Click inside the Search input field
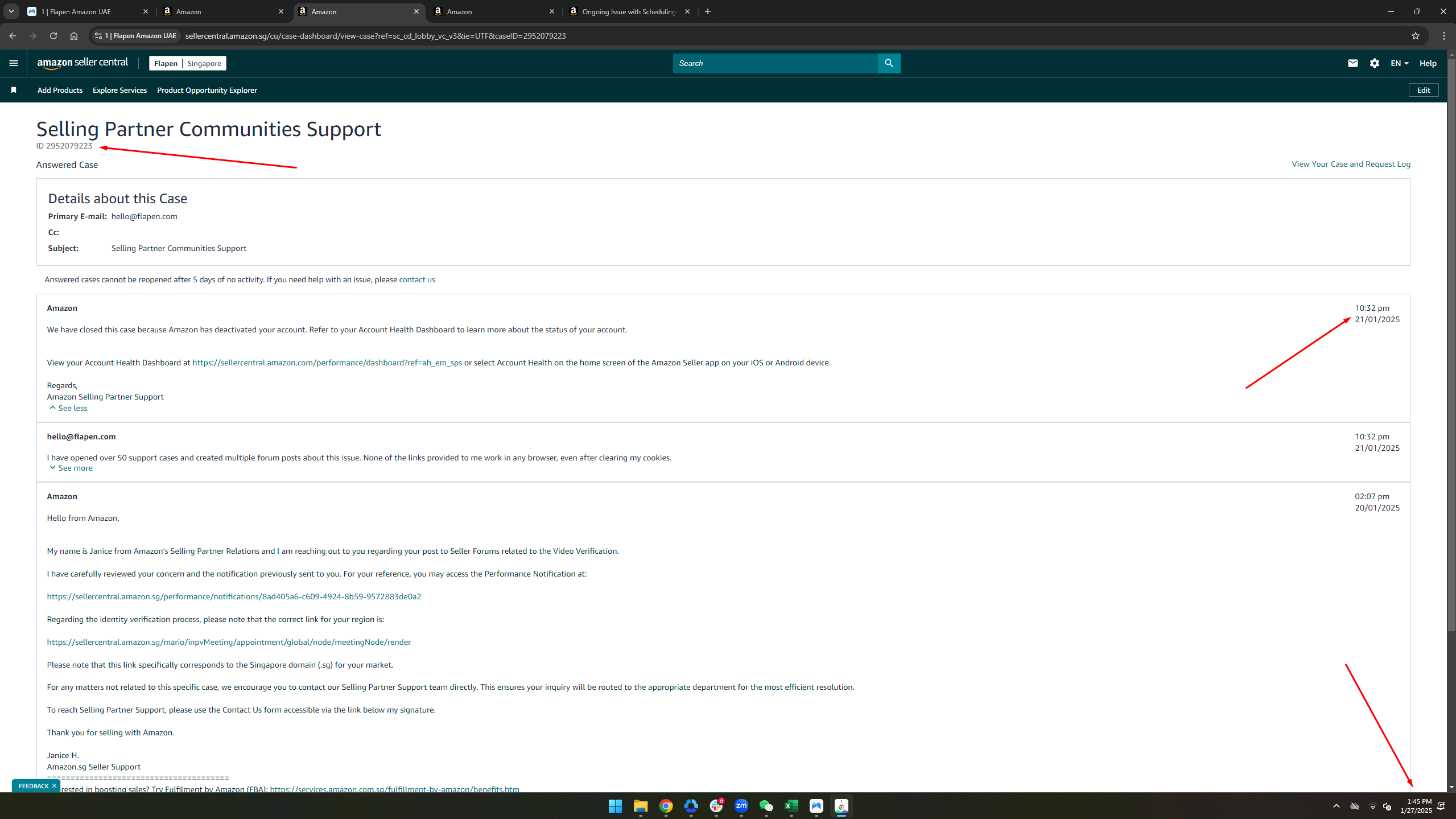 (775, 63)
